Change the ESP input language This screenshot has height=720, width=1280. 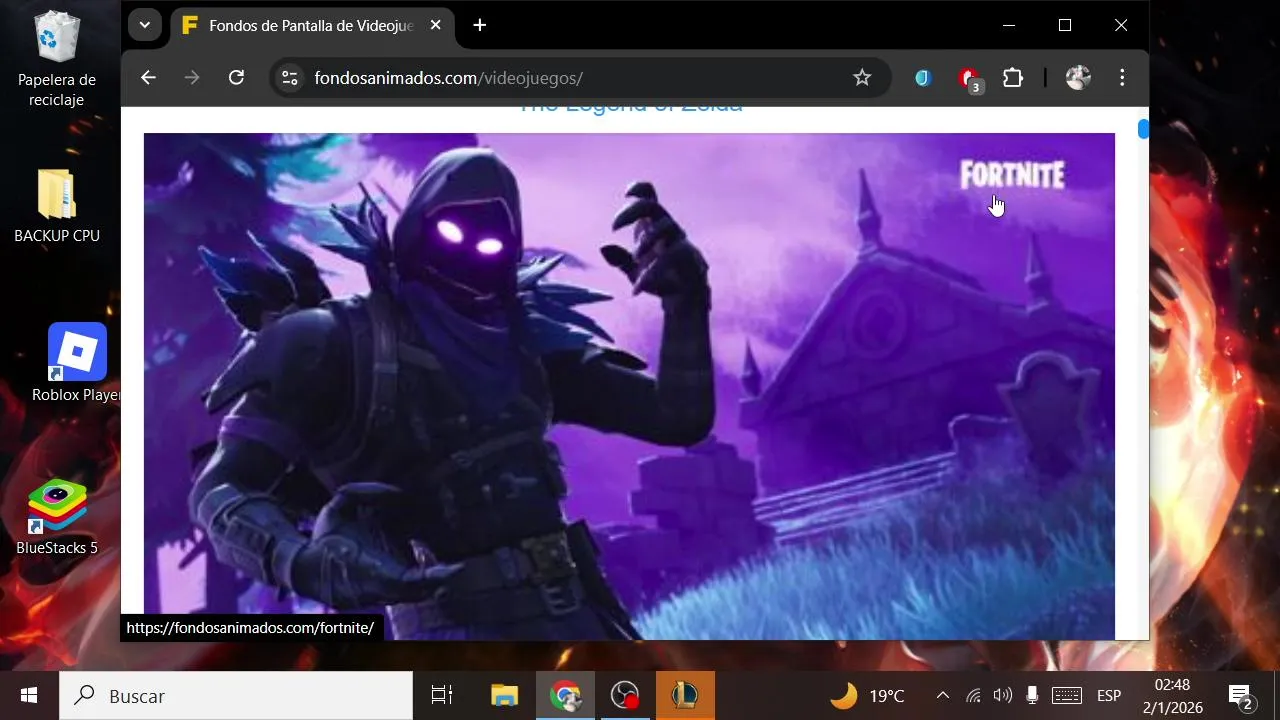(x=1109, y=695)
